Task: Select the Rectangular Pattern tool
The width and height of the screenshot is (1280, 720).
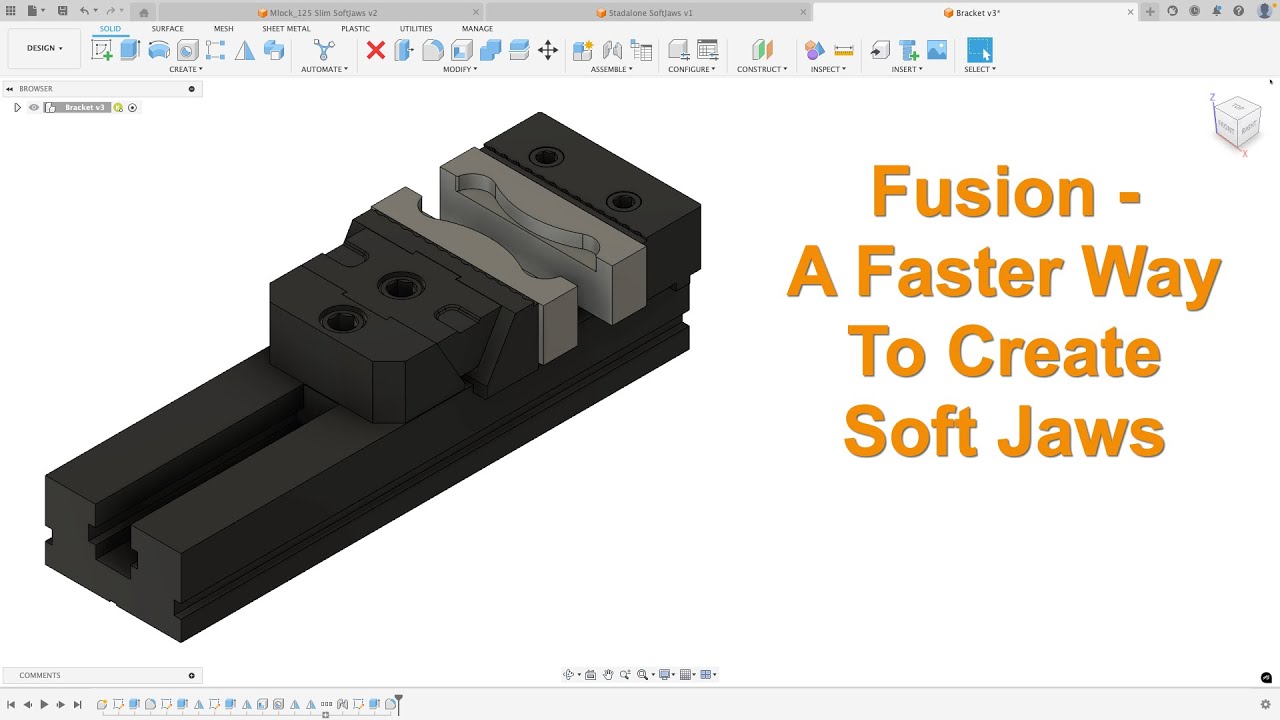Action: click(215, 50)
